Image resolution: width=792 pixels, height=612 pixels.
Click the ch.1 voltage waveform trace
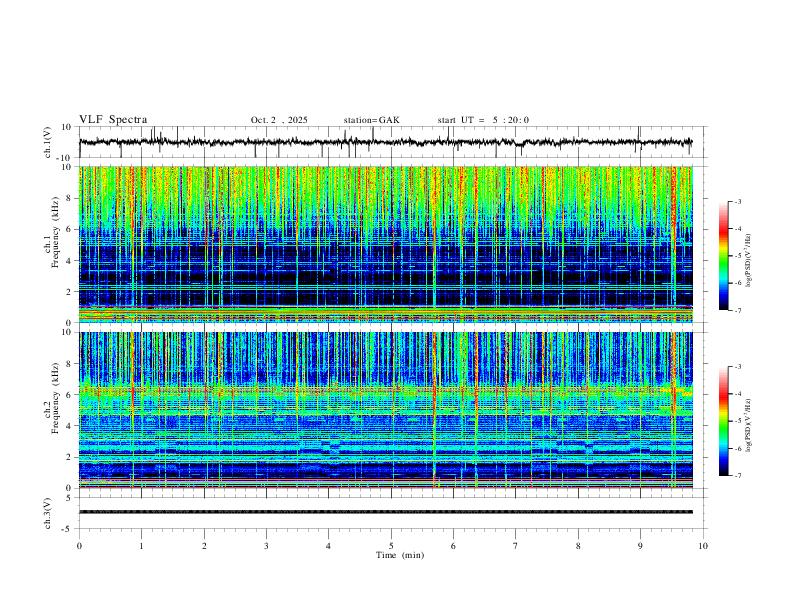tap(385, 142)
